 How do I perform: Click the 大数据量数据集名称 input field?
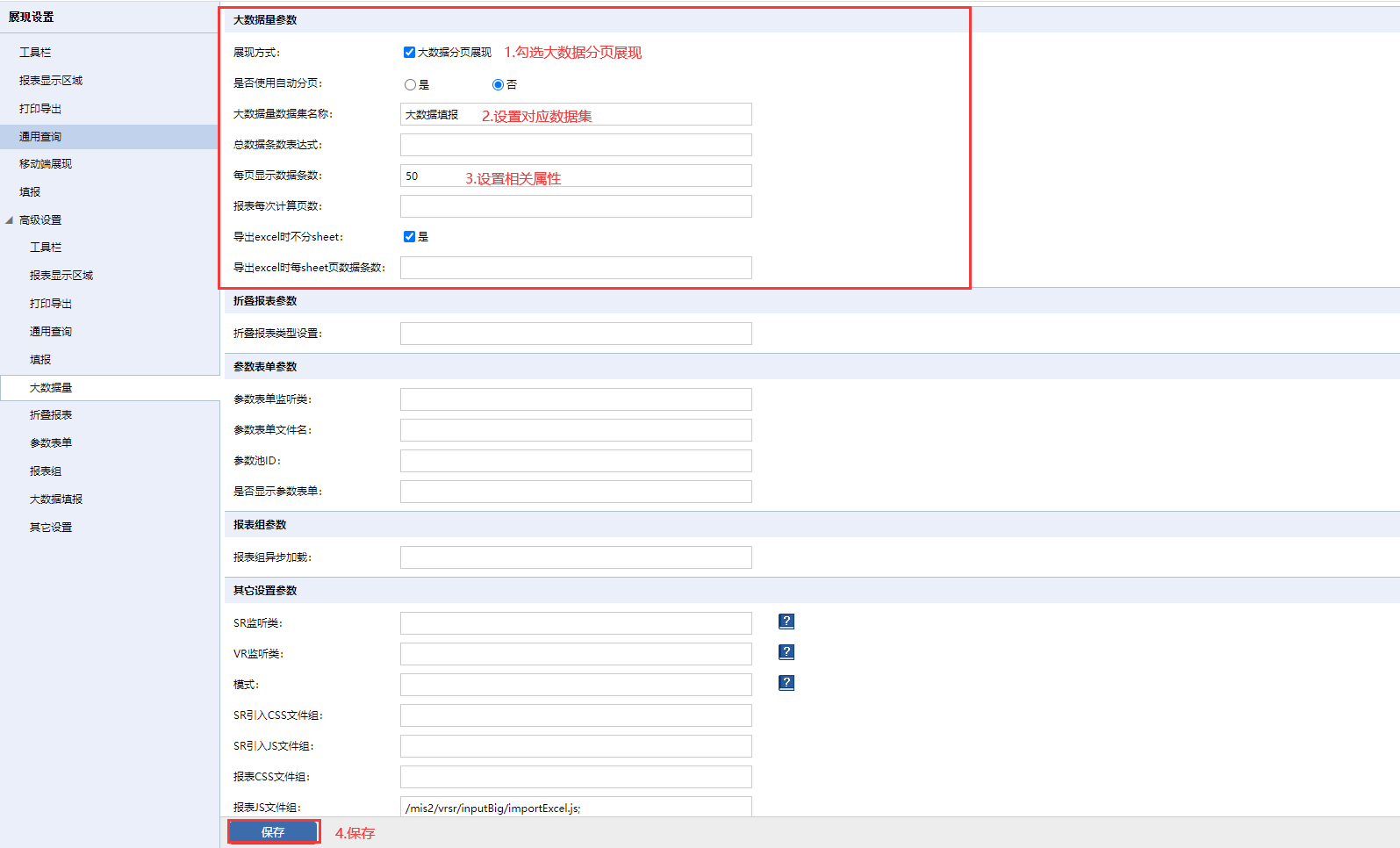pyautogui.click(x=576, y=114)
